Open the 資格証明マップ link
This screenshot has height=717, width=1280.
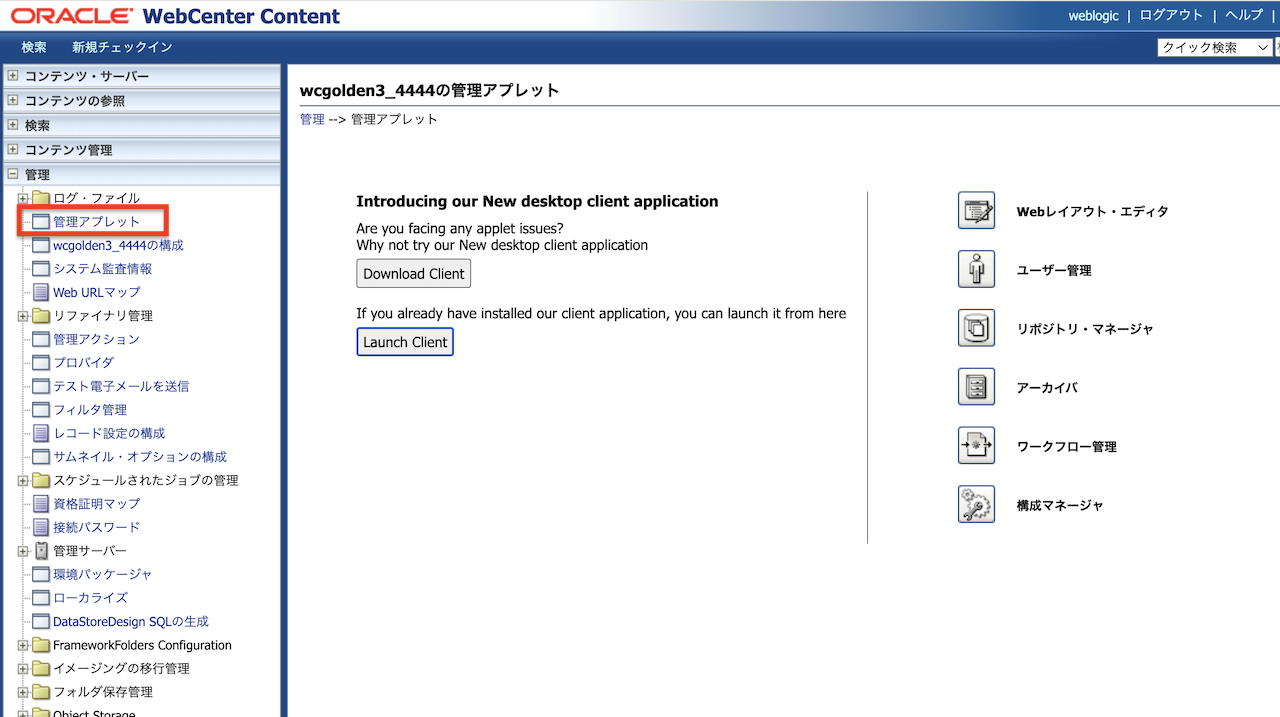[96, 504]
